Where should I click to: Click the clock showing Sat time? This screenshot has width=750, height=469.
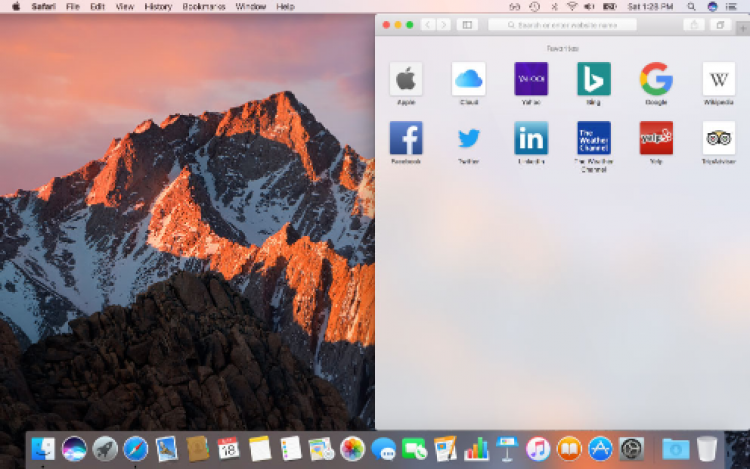[650, 7]
